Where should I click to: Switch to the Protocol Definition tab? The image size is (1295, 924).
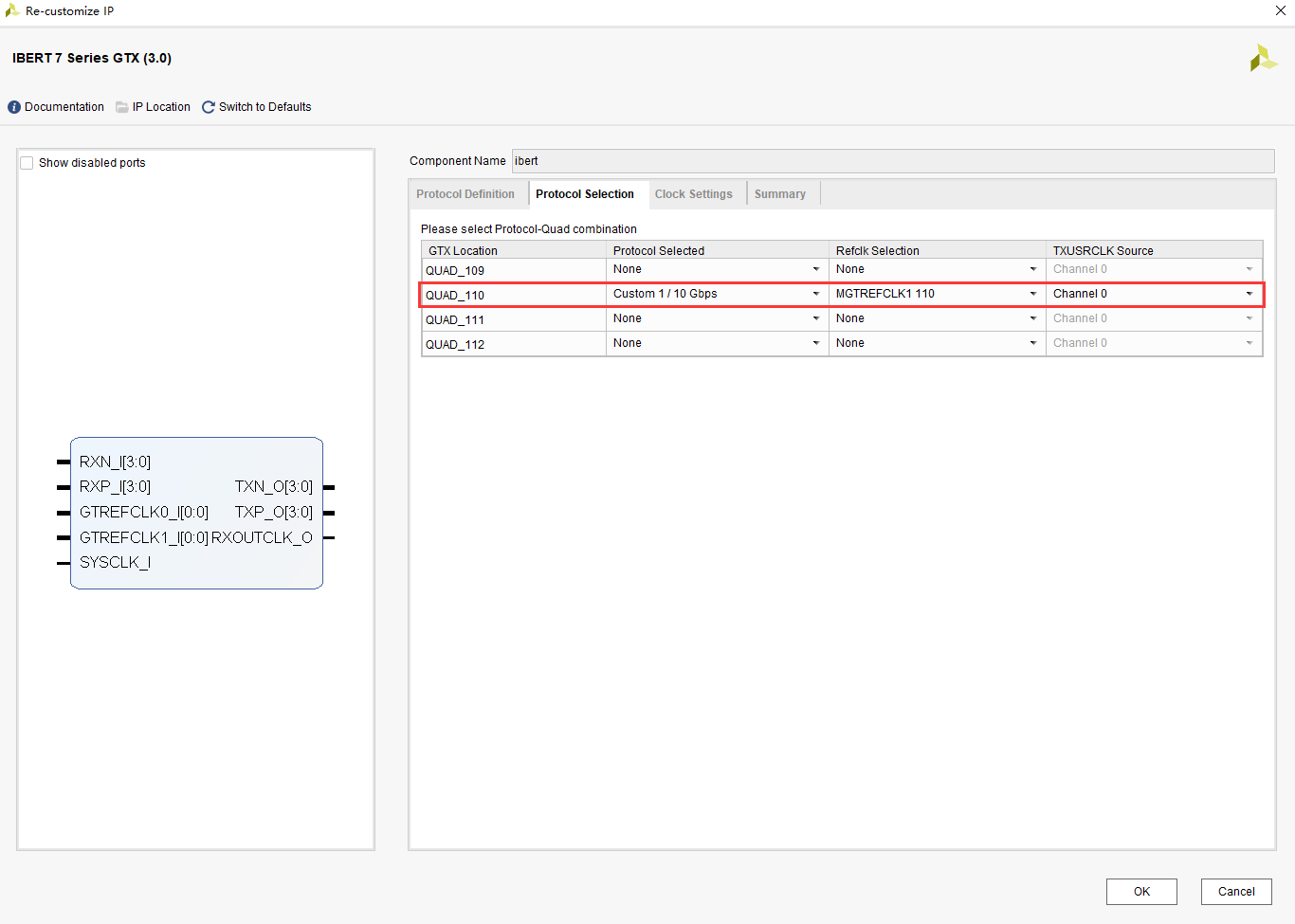coord(465,194)
